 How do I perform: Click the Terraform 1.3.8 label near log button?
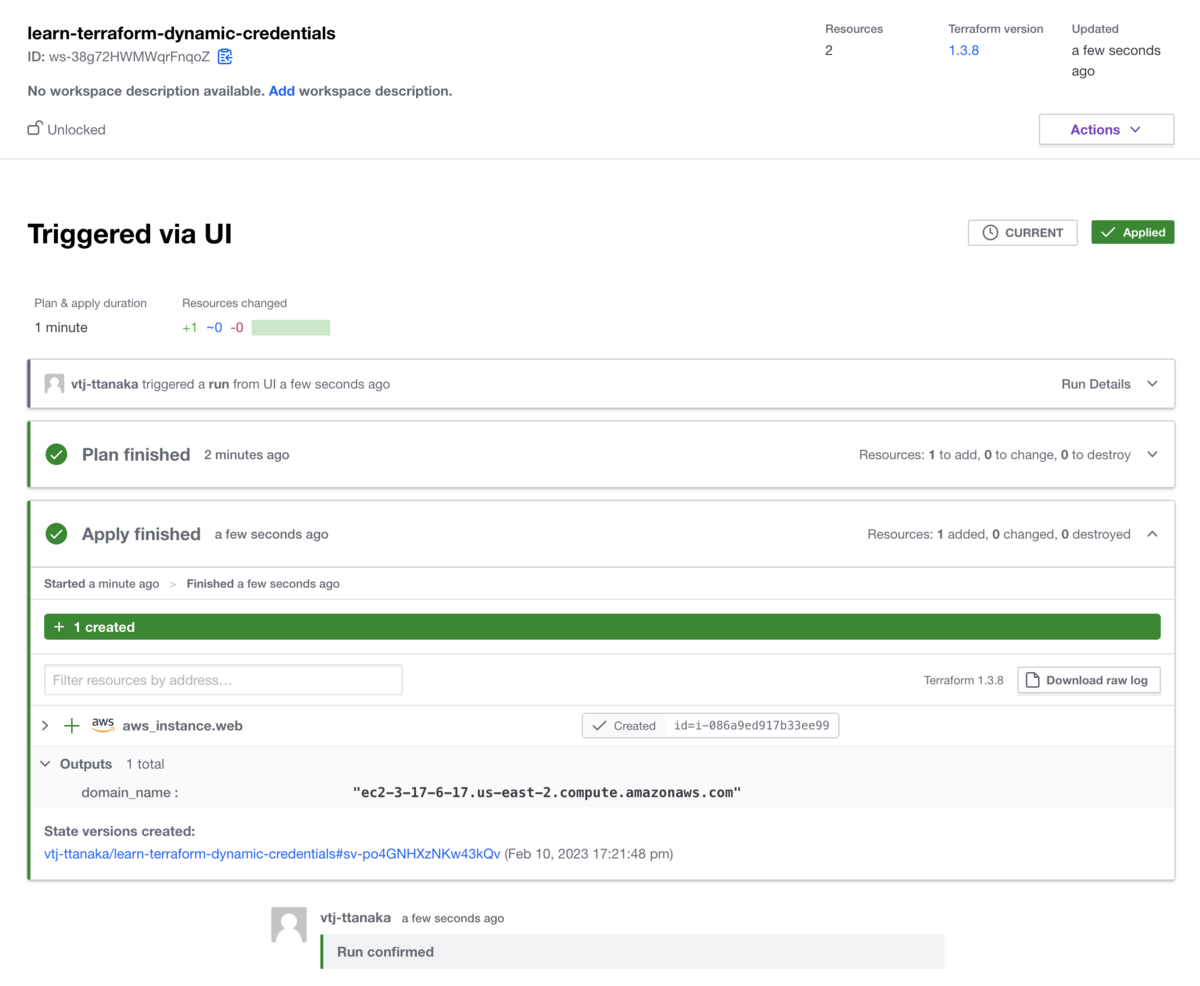[964, 681]
